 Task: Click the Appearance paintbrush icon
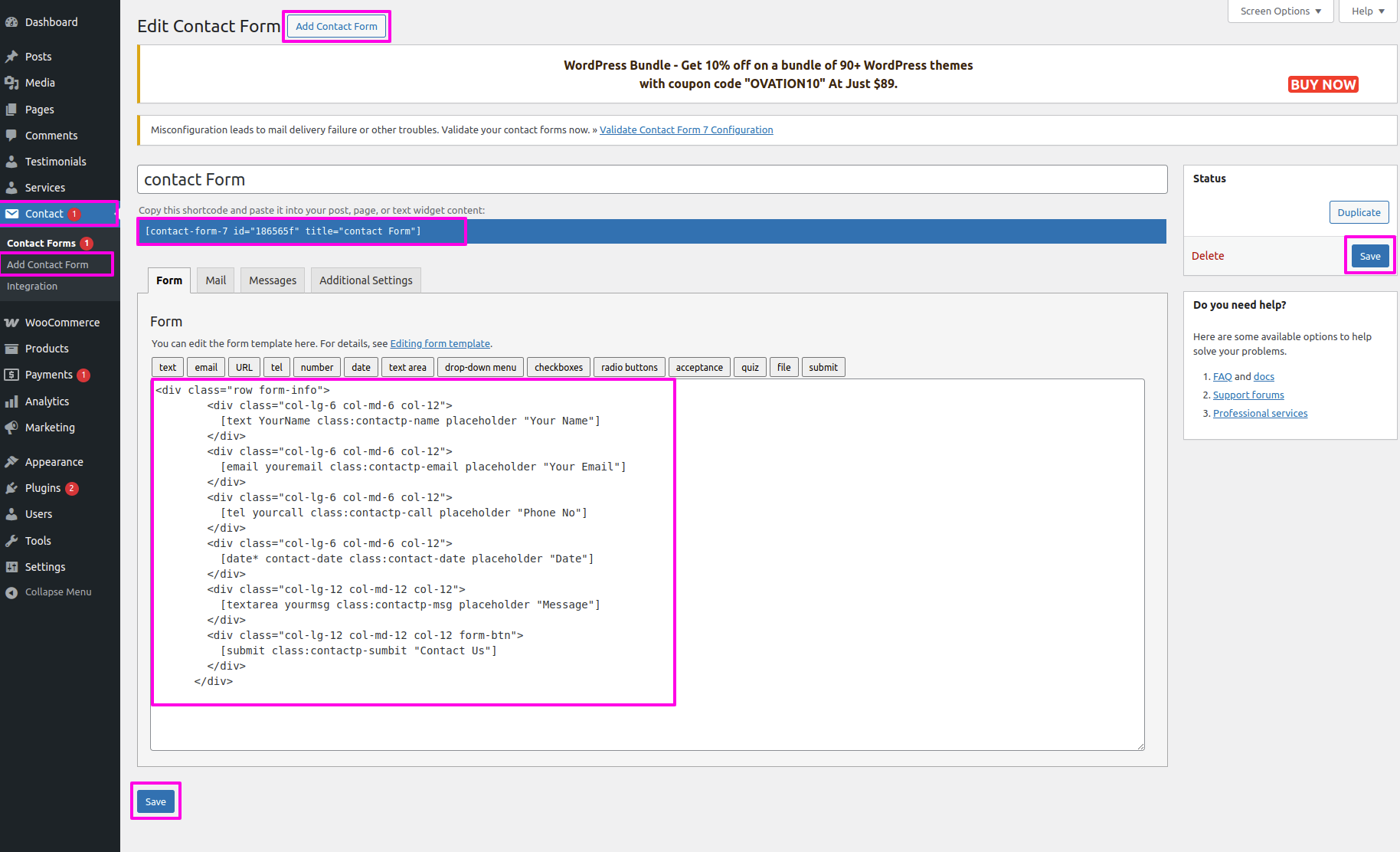click(x=11, y=462)
